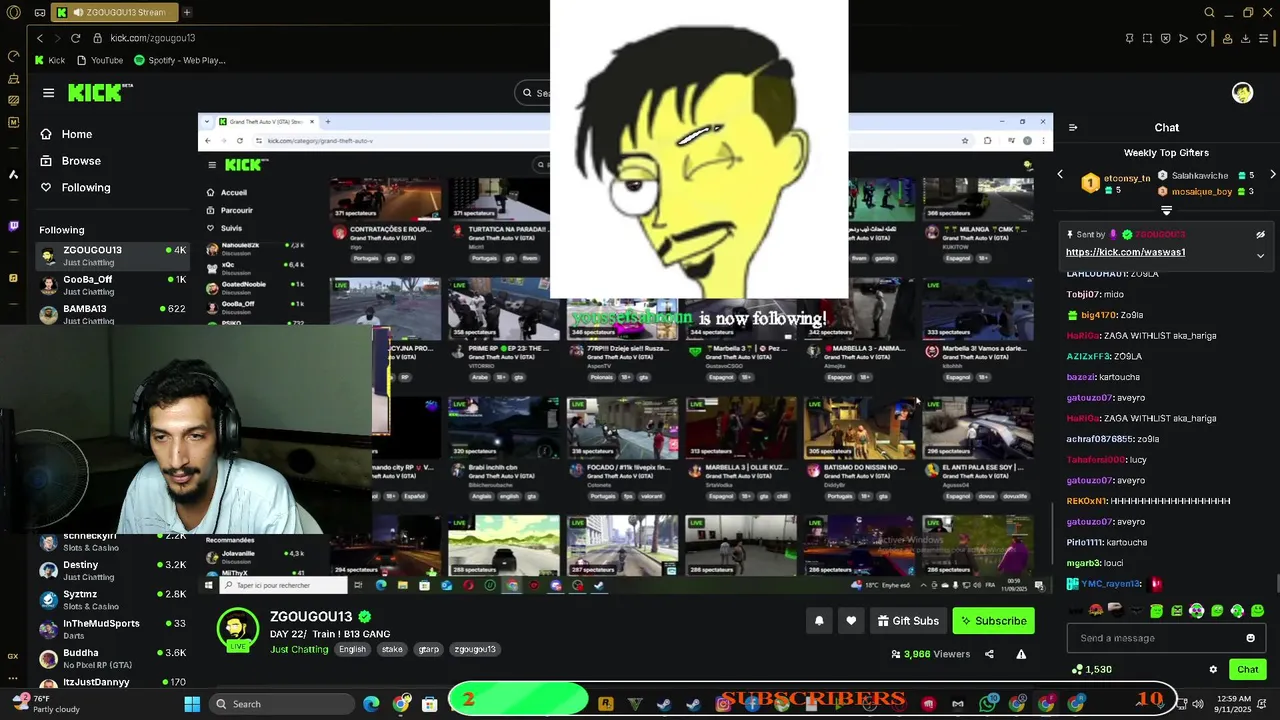This screenshot has width=1280, height=720.
Task: Click the Windows taskbar Search box
Action: [x=281, y=704]
